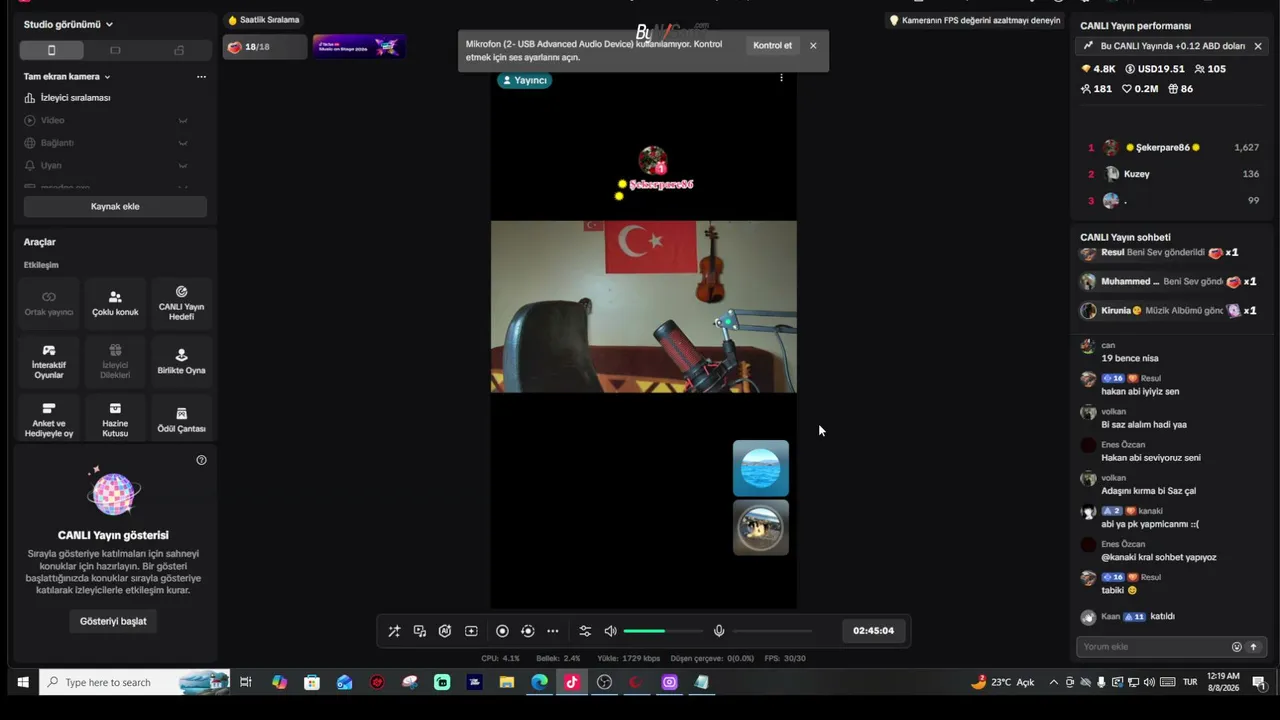Close the +0.12 ABD doları earnings notice
The width and height of the screenshot is (1280, 720).
(x=1258, y=46)
